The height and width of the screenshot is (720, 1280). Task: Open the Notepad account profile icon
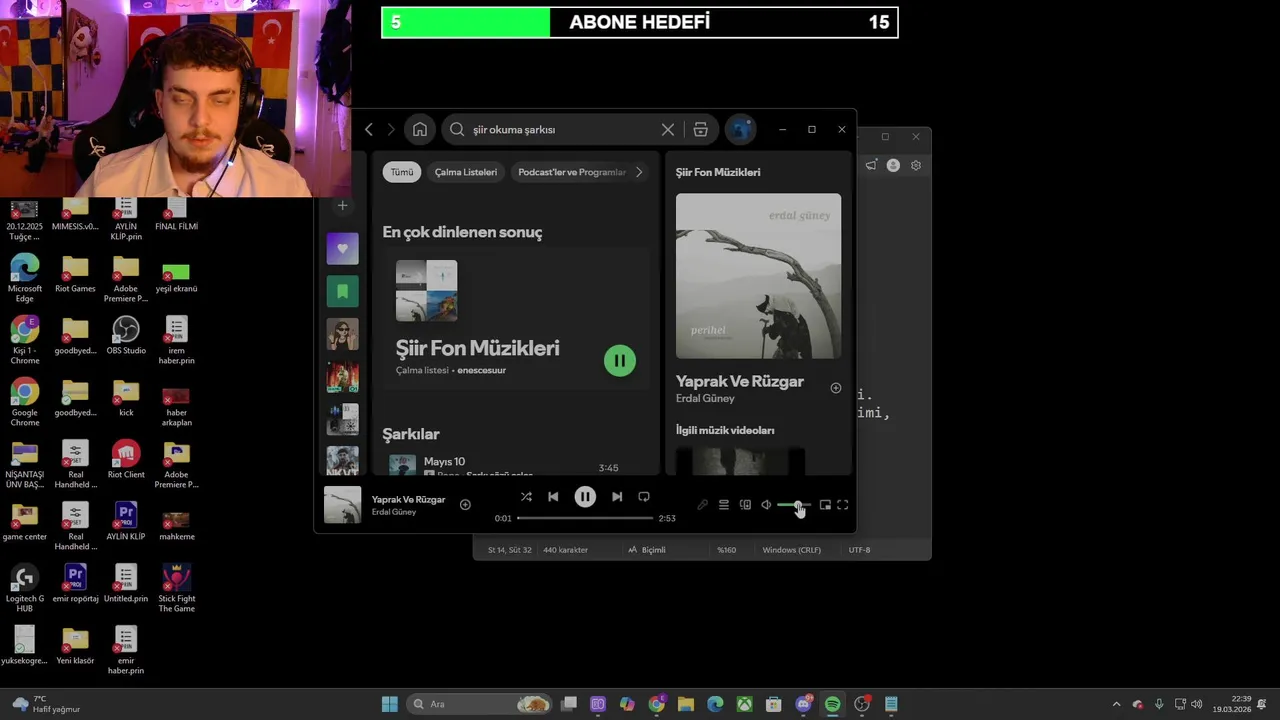(893, 165)
